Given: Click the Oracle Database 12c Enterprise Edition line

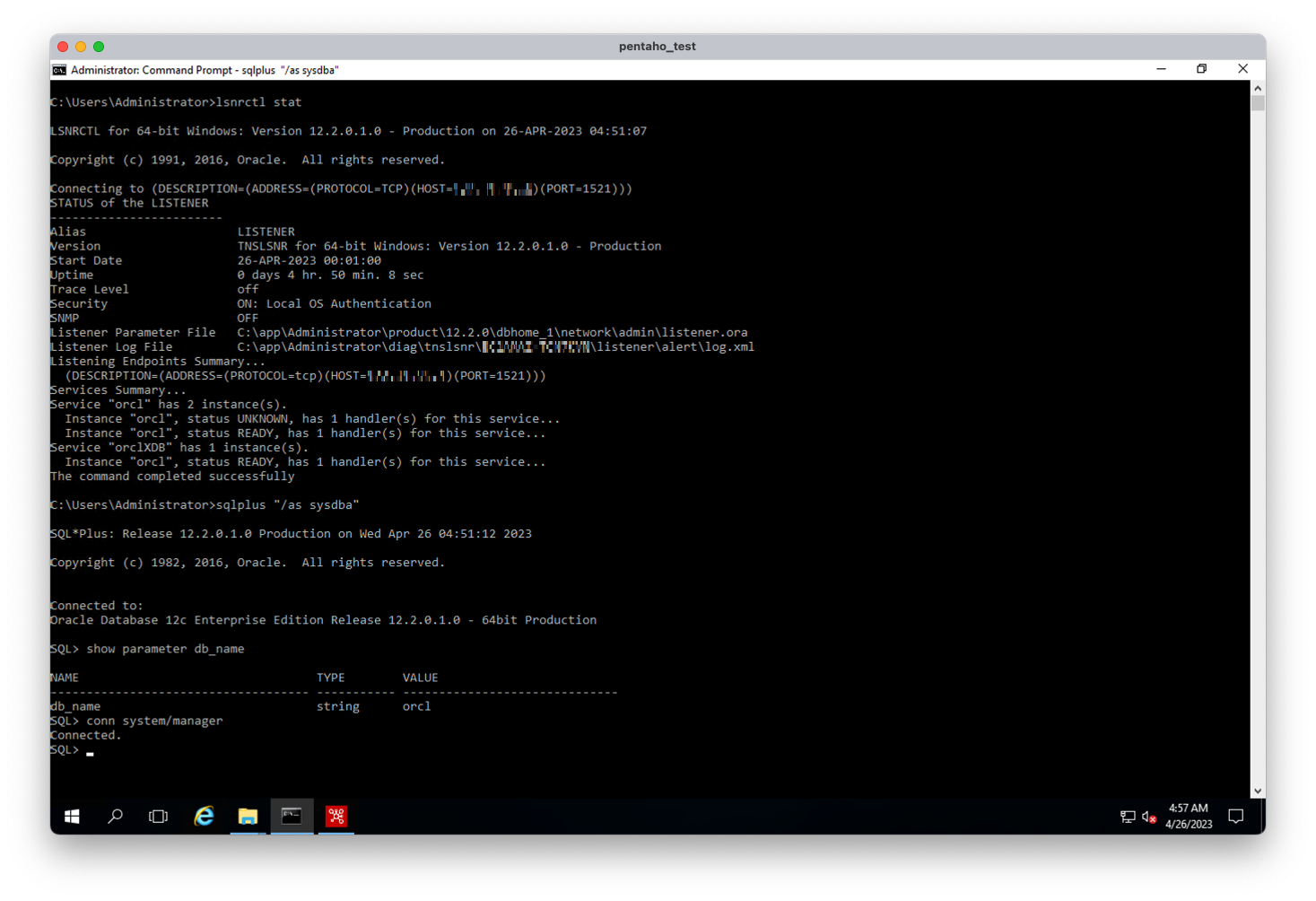Looking at the screenshot, I should 323,620.
